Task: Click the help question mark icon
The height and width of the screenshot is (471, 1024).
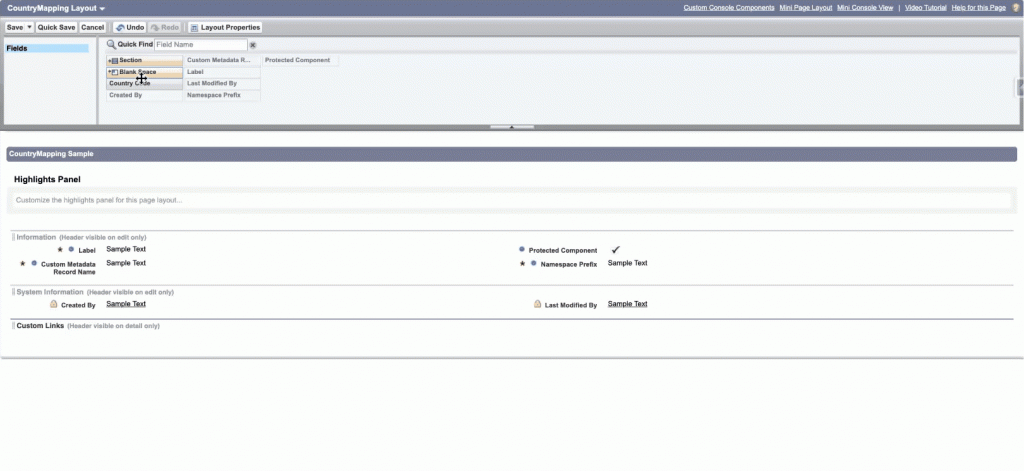Action: 1016,8
